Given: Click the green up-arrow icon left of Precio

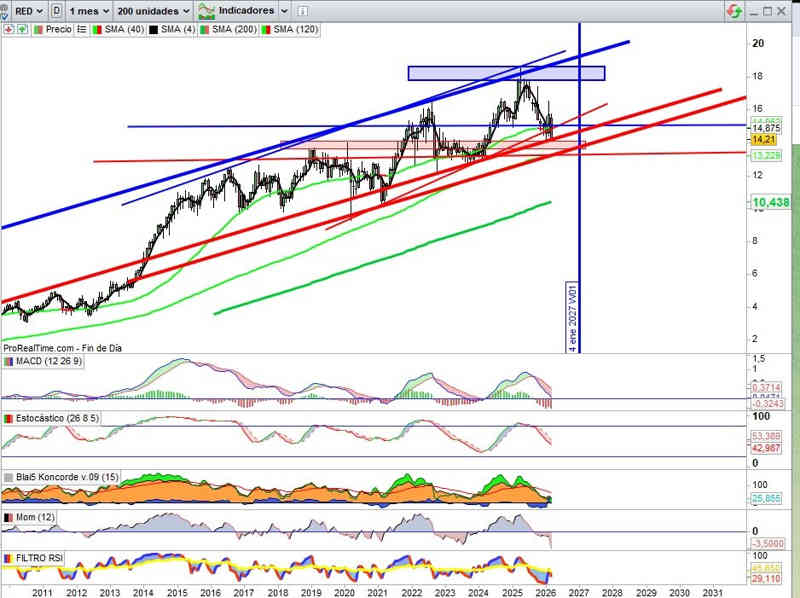Looking at the screenshot, I should pyautogui.click(x=20, y=30).
